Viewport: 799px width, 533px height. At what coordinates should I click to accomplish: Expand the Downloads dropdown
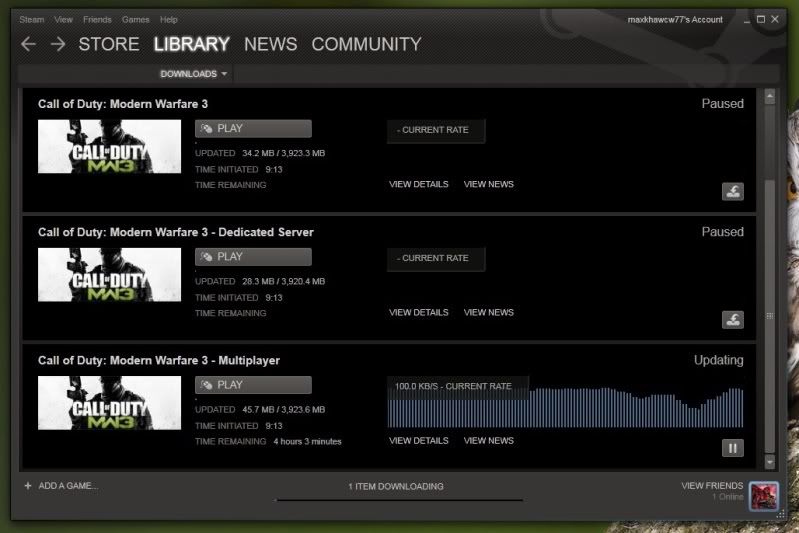[x=194, y=74]
